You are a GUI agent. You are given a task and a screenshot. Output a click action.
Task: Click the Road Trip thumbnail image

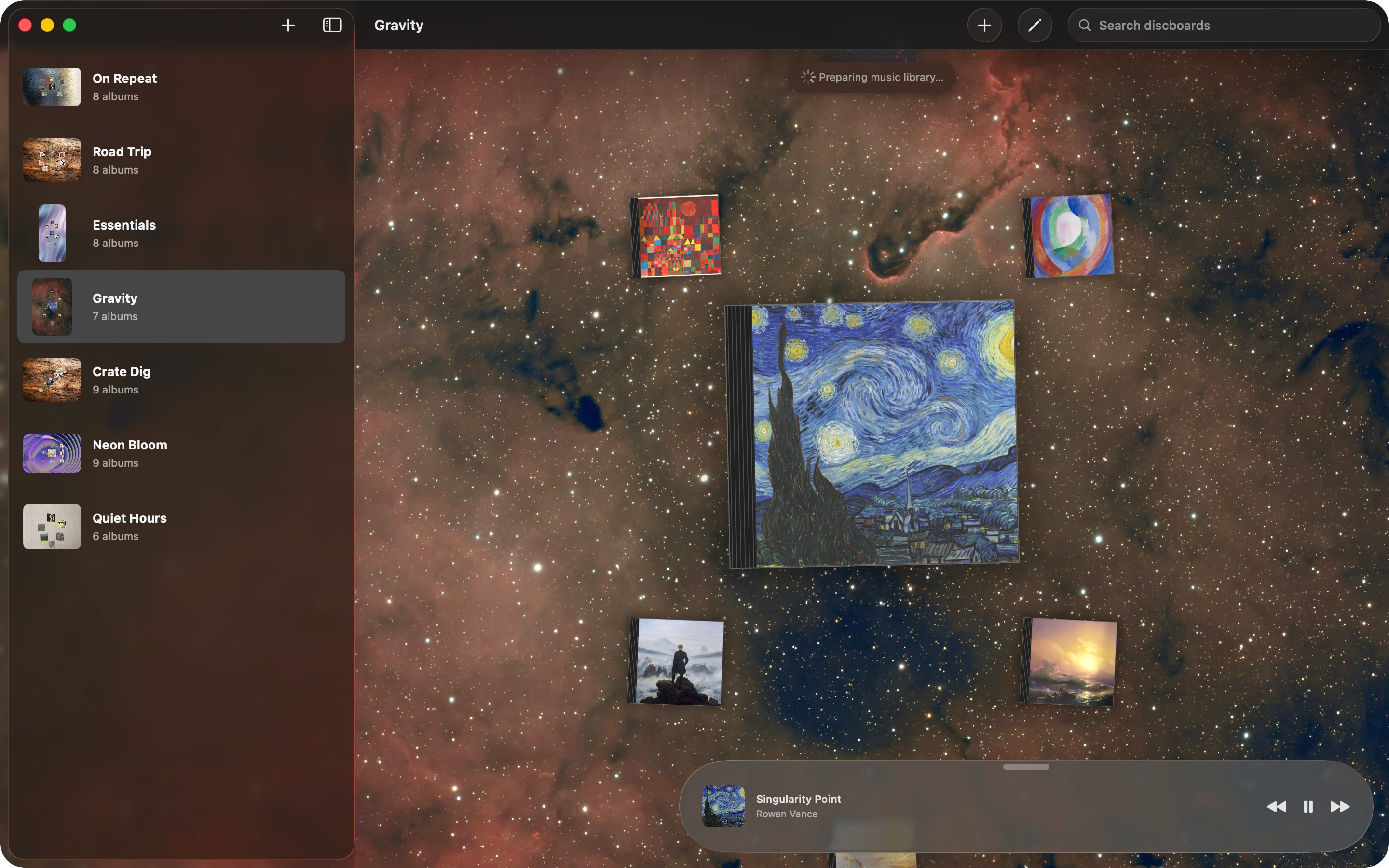pos(52,160)
